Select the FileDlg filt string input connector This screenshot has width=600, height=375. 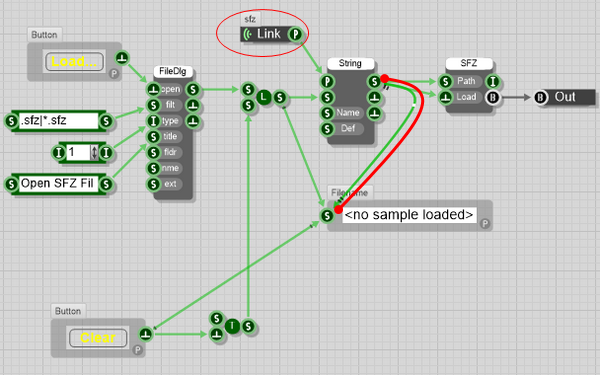153,105
